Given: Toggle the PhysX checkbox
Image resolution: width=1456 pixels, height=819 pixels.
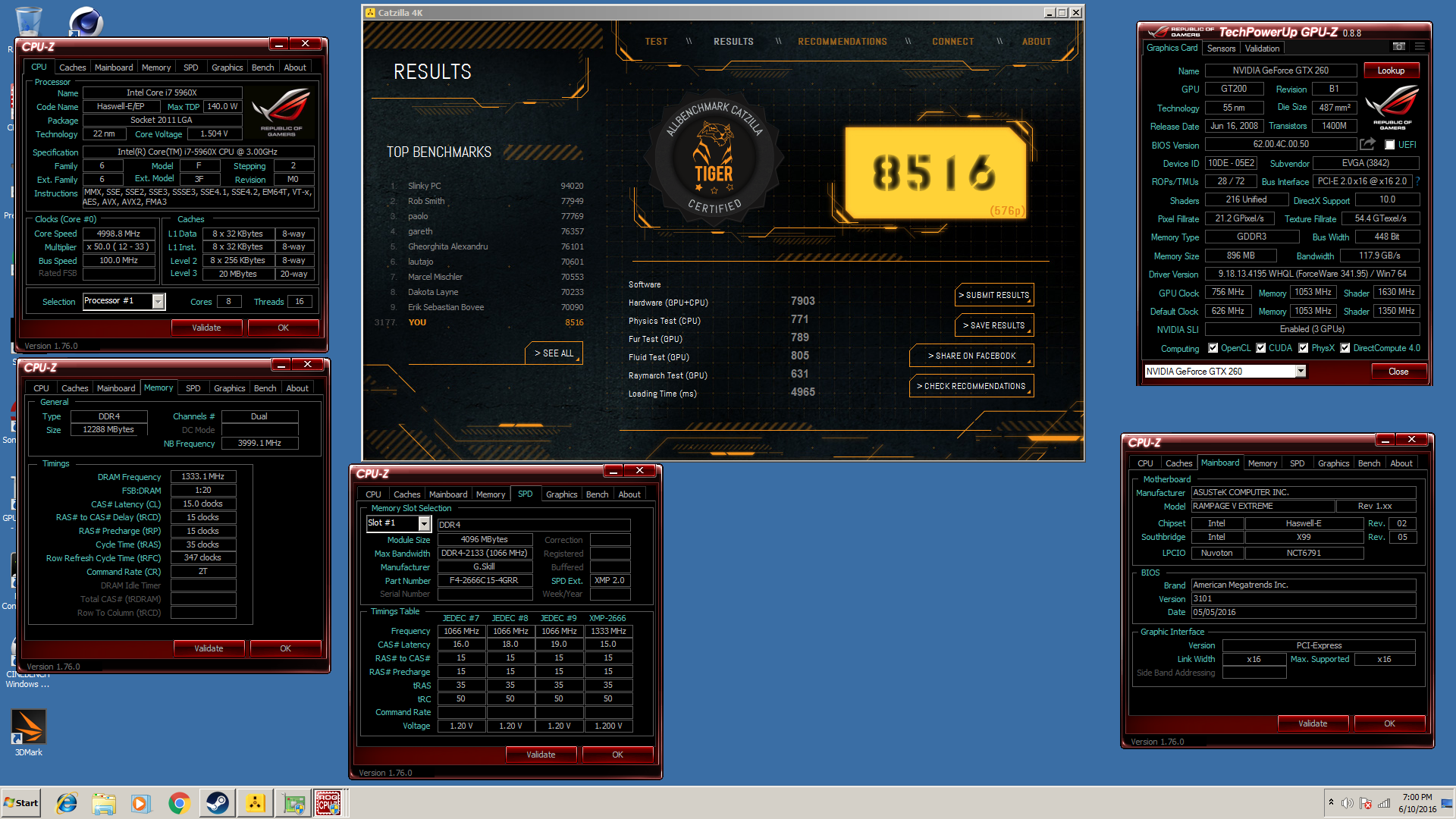Looking at the screenshot, I should coord(1304,348).
